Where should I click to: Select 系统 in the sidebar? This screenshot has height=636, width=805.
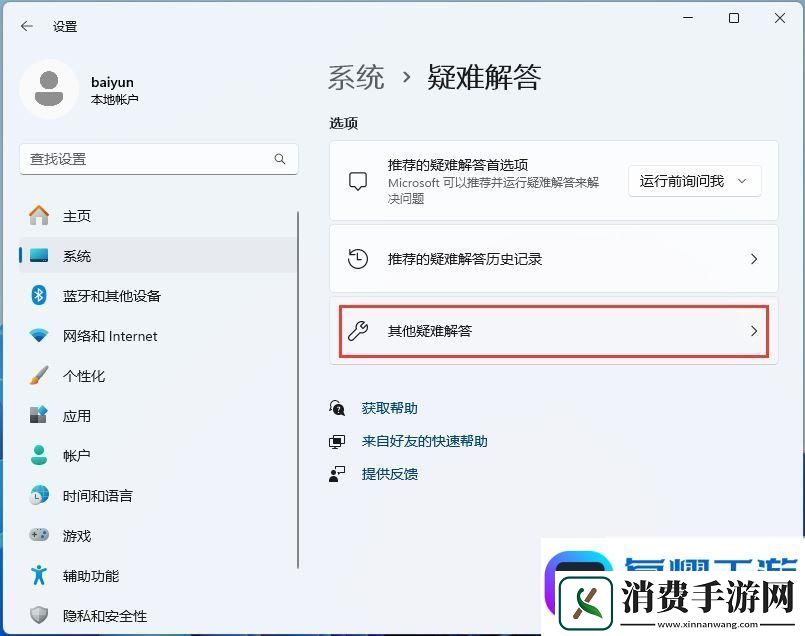point(158,255)
